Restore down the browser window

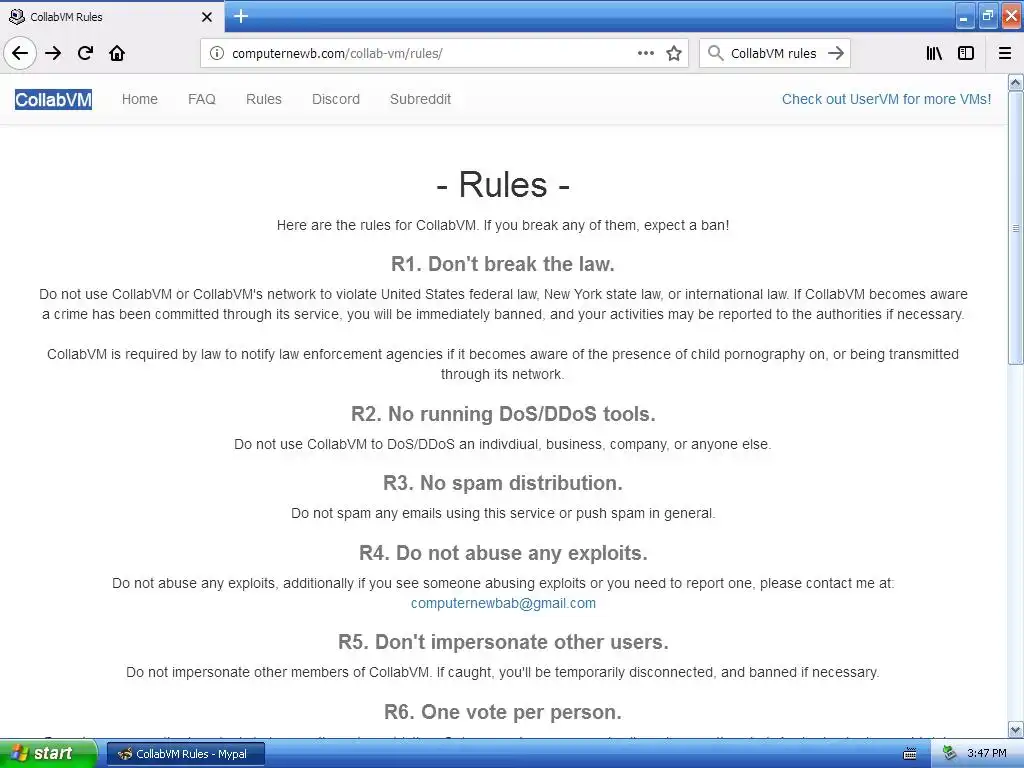click(987, 16)
